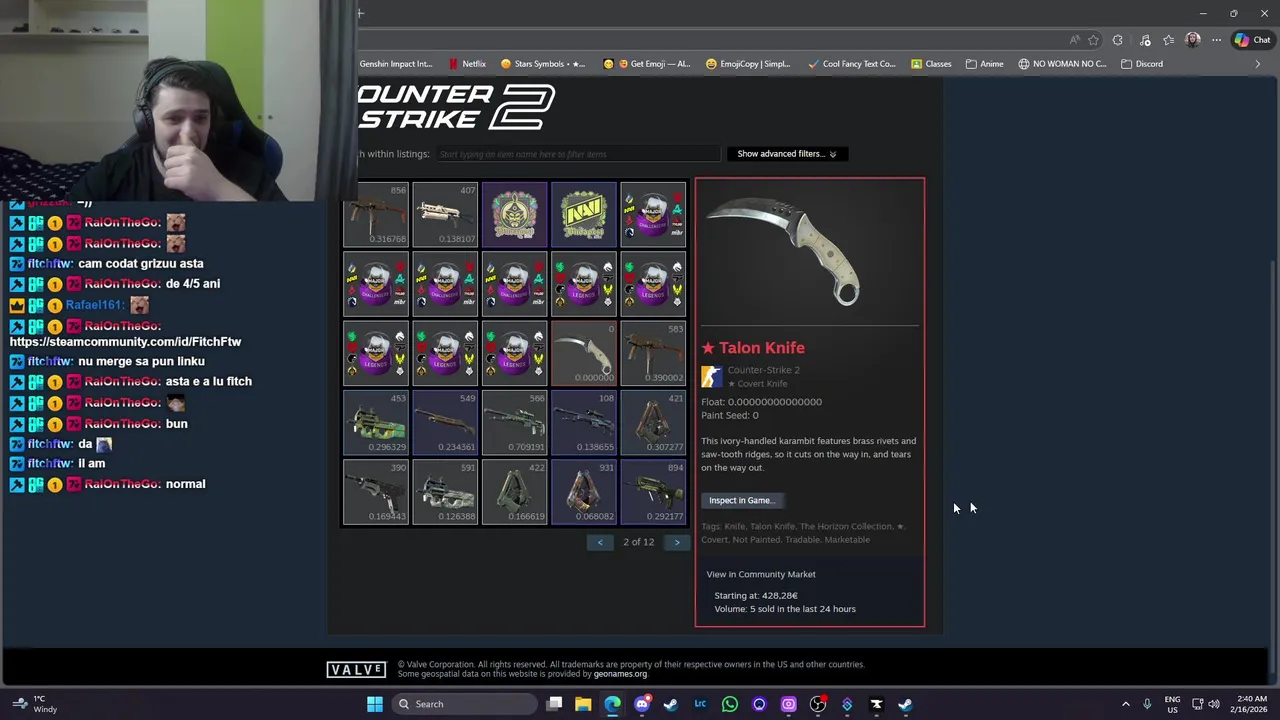
Task: Select inventory item with float 0.390002
Action: click(x=653, y=353)
